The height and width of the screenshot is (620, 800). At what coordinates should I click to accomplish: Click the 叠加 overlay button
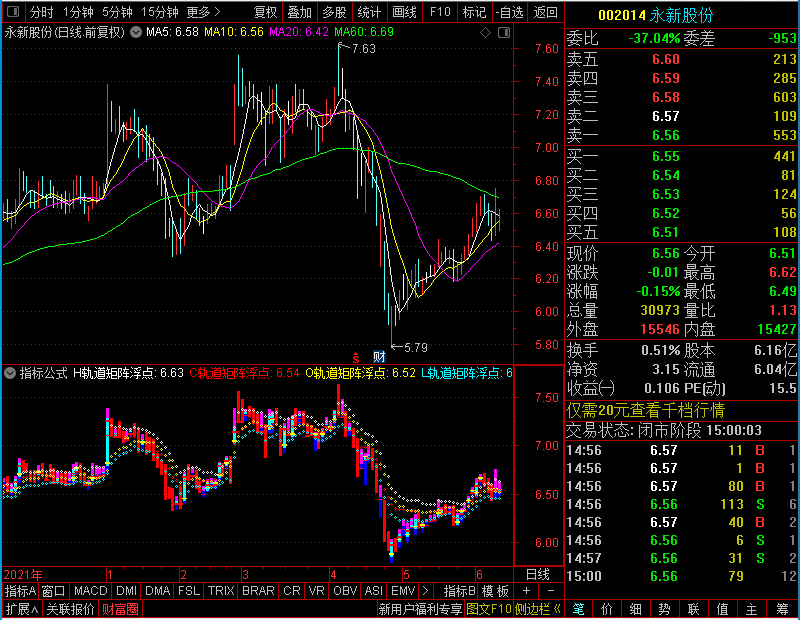click(299, 12)
